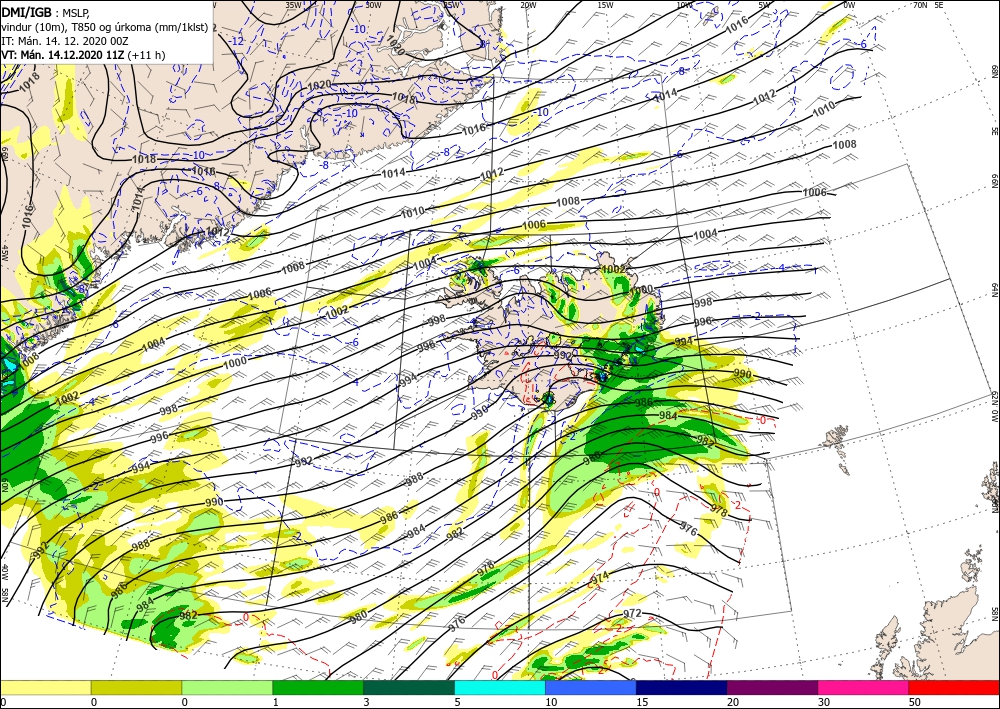Click the olive yellow legend swatch

[136, 687]
